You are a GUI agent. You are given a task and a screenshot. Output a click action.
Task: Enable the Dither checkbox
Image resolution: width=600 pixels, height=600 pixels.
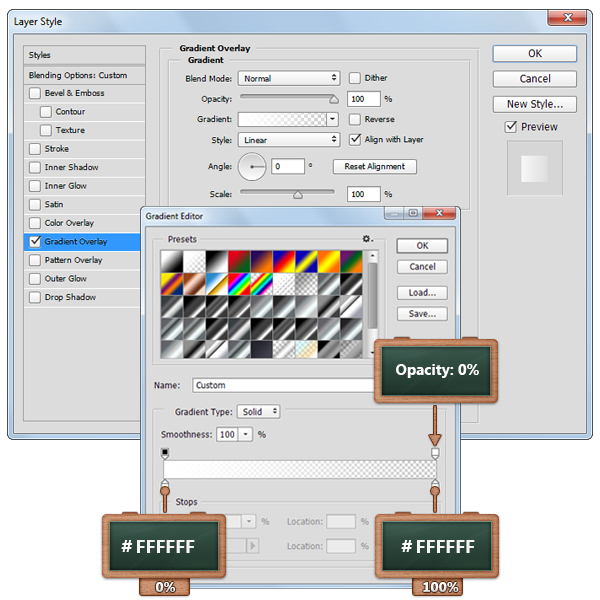tap(355, 78)
